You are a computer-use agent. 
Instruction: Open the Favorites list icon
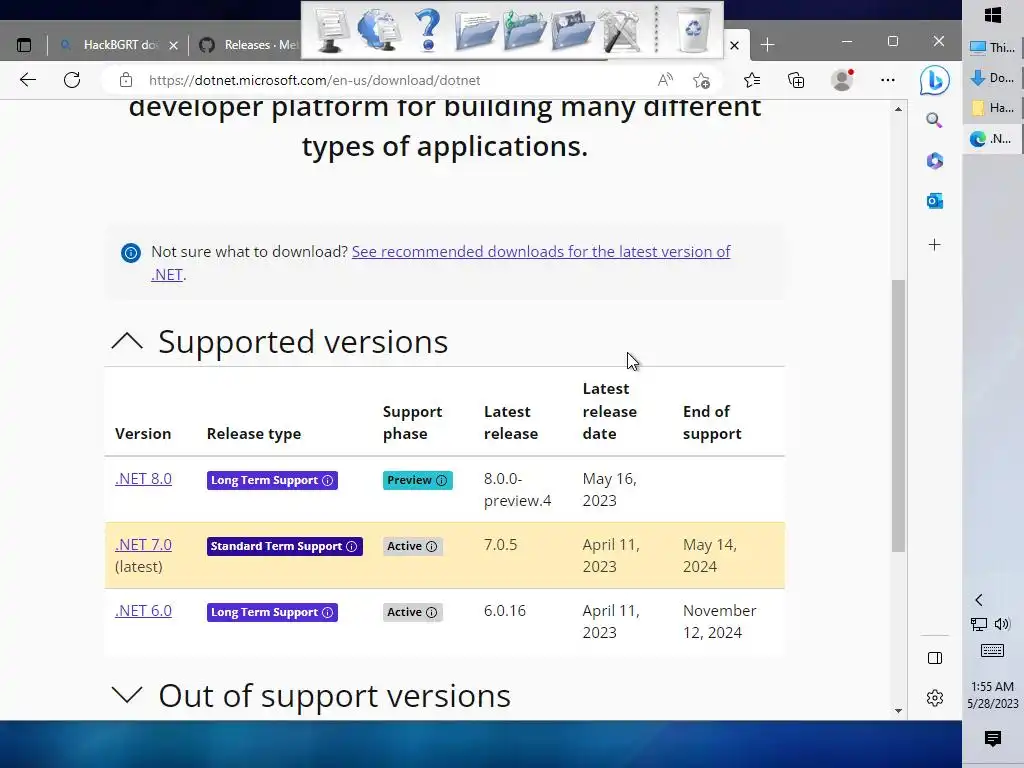pyautogui.click(x=752, y=80)
